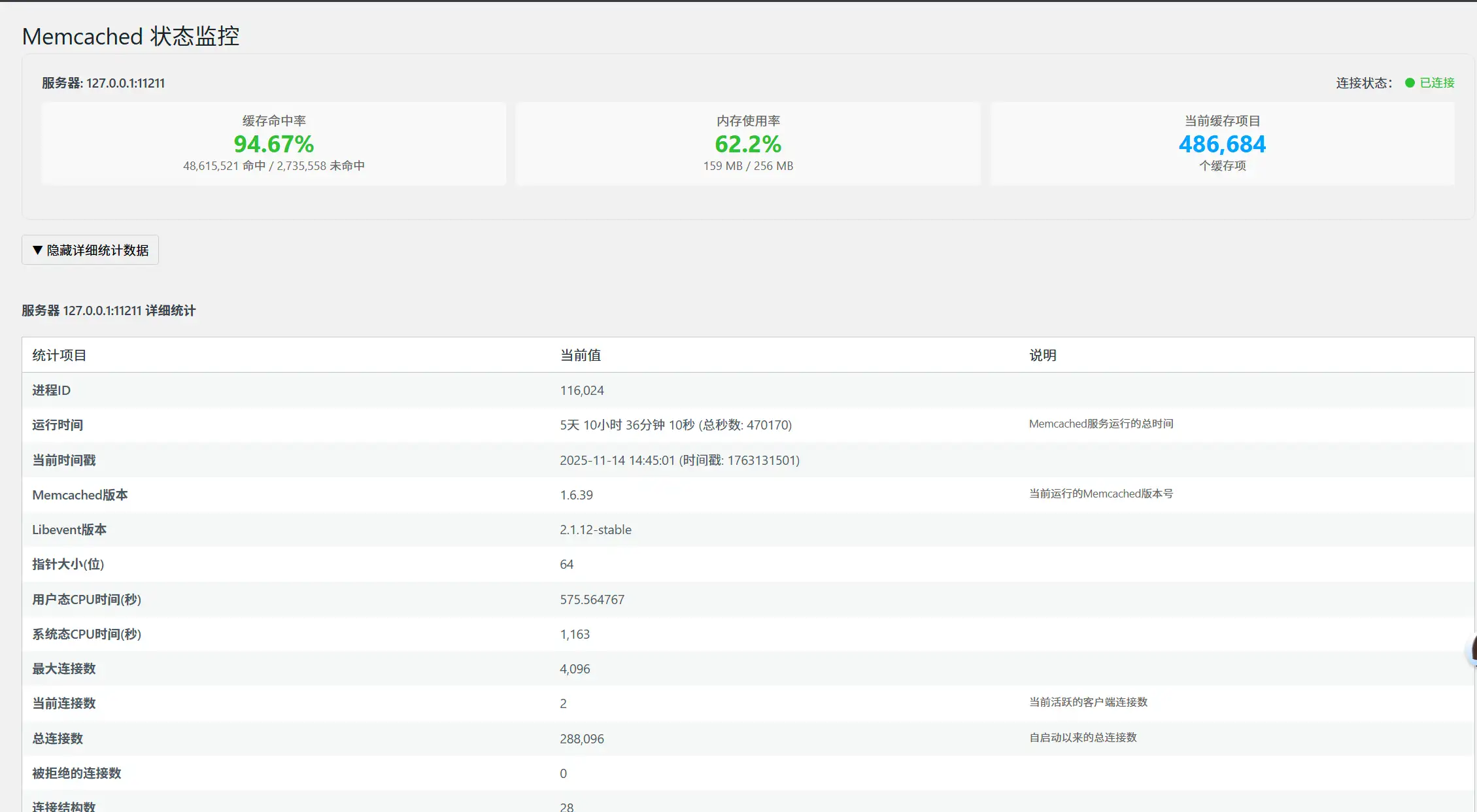Click the 统计项目 column header
Viewport: 1477px width, 812px height.
[59, 355]
